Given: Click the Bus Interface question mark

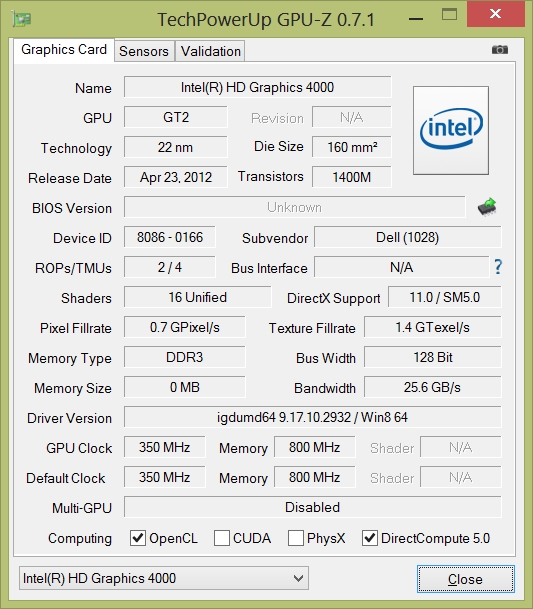Looking at the screenshot, I should [498, 267].
